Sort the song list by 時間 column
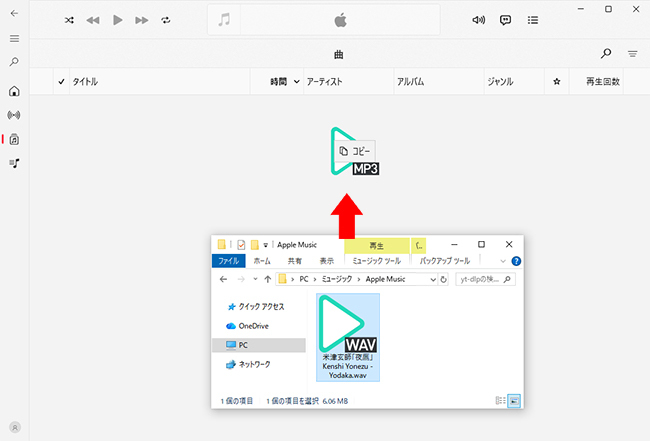 [278, 82]
